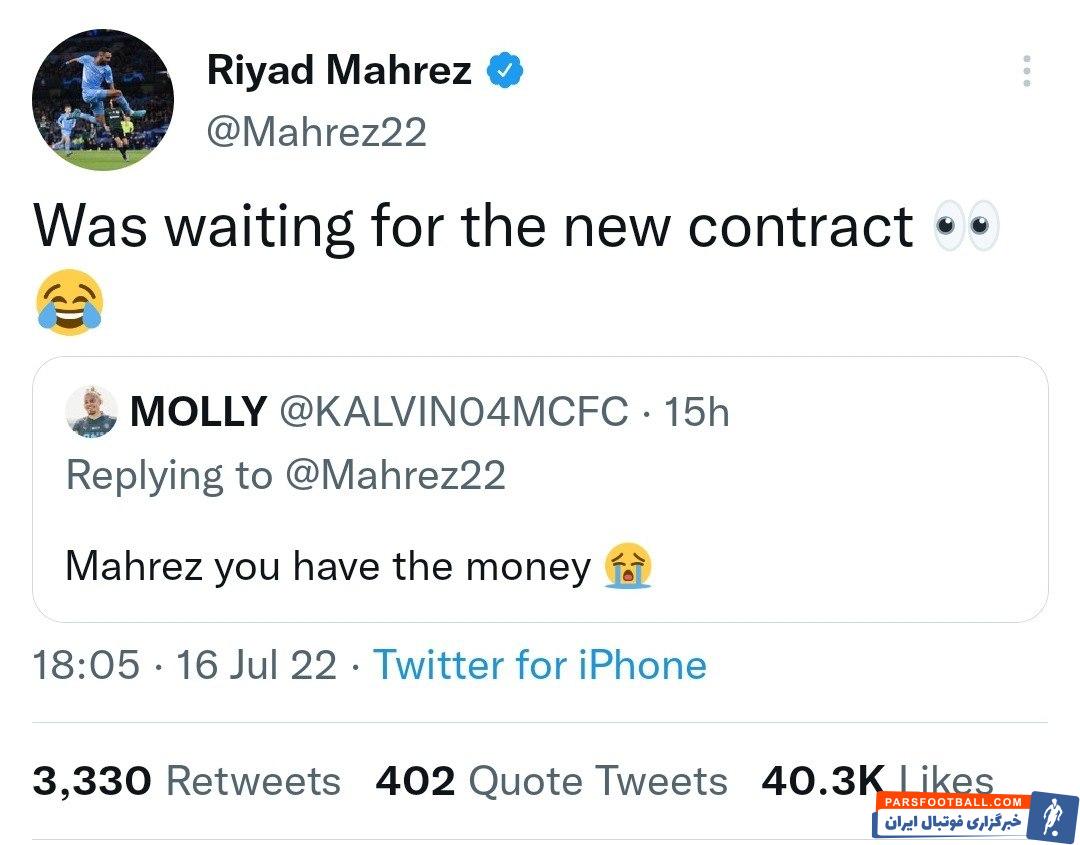This screenshot has width=1080, height=845.
Task: Click the 18:05 · 16 Jul 22 timestamp
Action: click(185, 665)
